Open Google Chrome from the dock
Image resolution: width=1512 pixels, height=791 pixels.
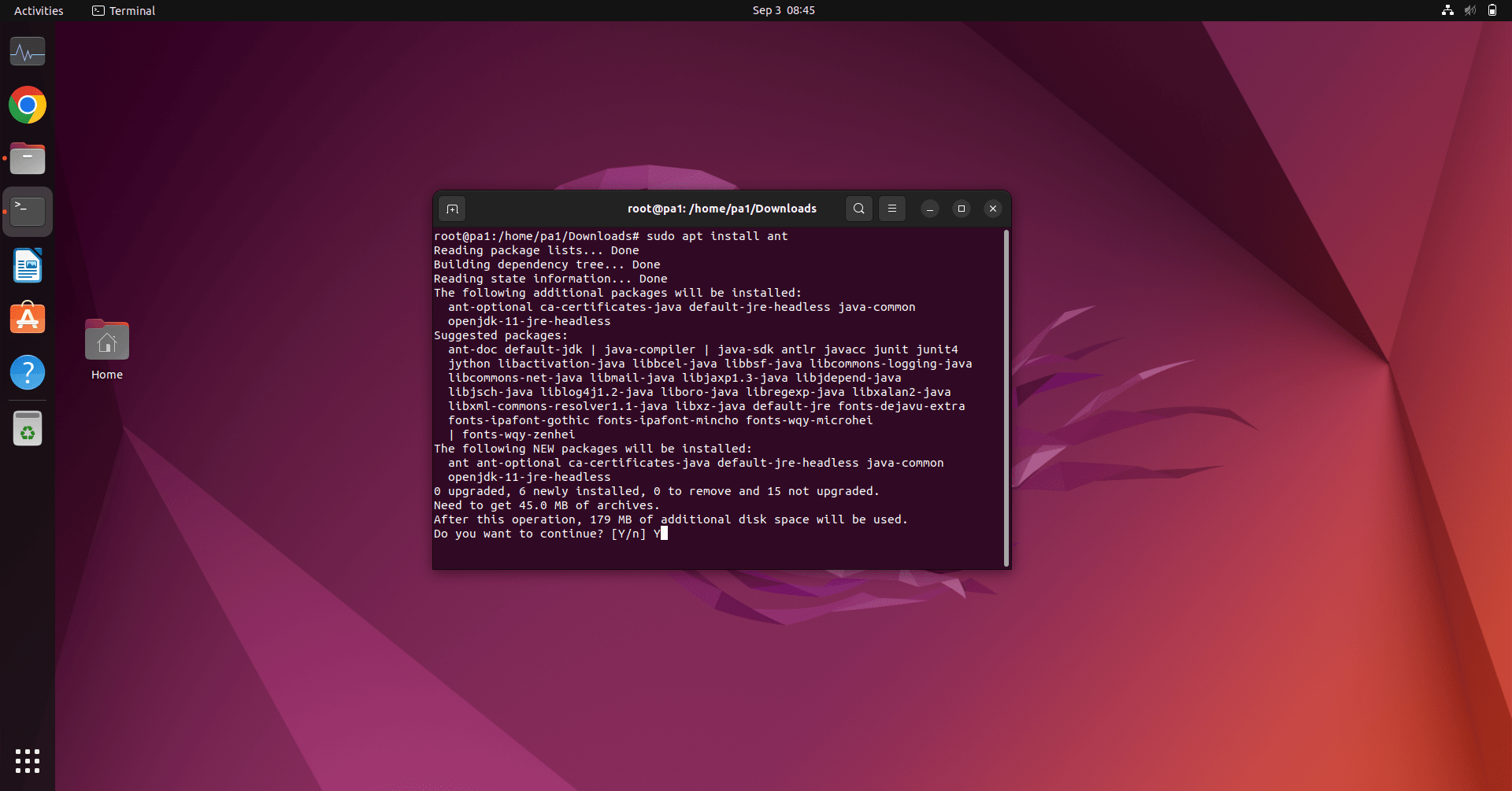27,105
